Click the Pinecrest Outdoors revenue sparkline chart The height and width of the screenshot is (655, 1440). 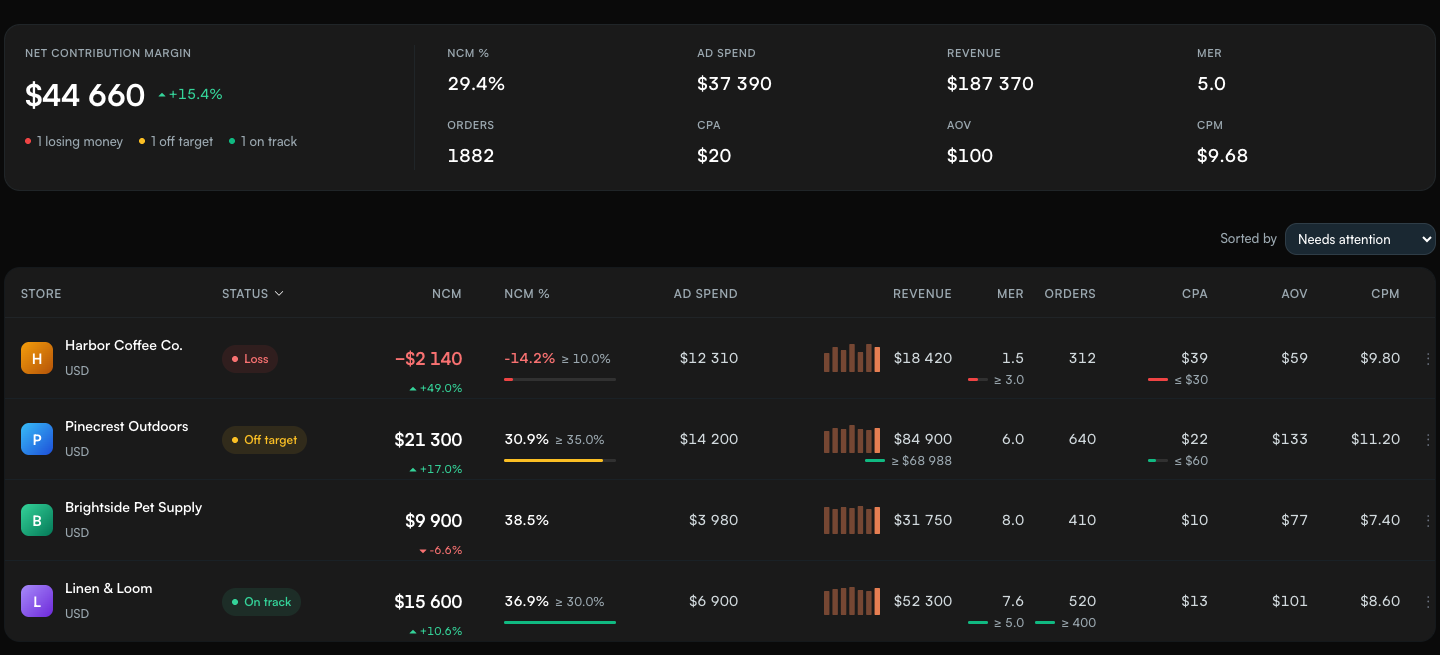852,439
